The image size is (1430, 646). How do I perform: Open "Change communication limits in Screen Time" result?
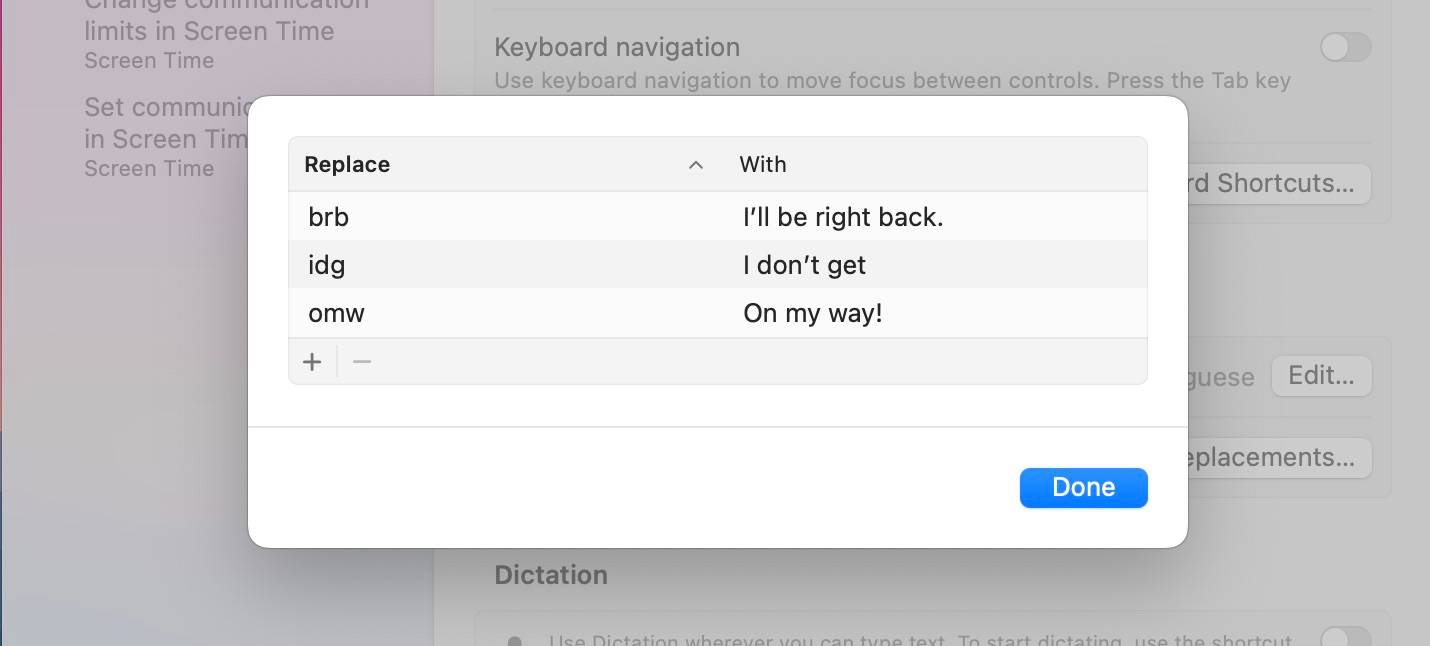click(209, 31)
